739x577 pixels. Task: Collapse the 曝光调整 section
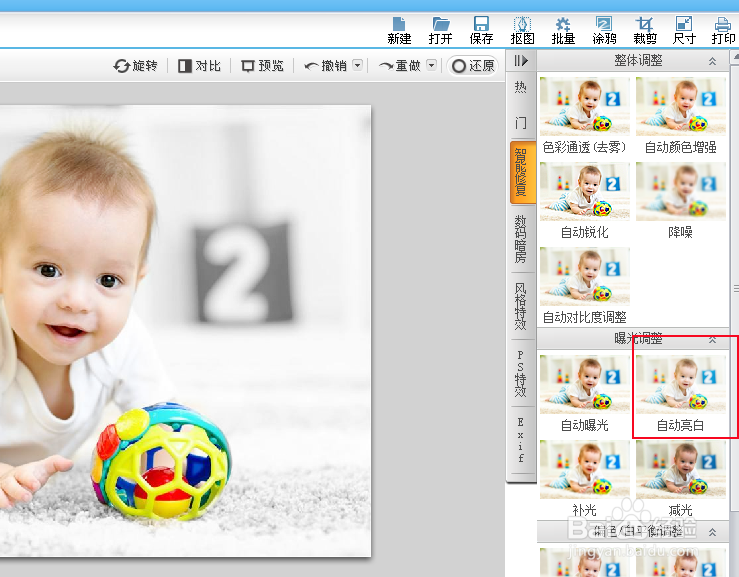(712, 339)
